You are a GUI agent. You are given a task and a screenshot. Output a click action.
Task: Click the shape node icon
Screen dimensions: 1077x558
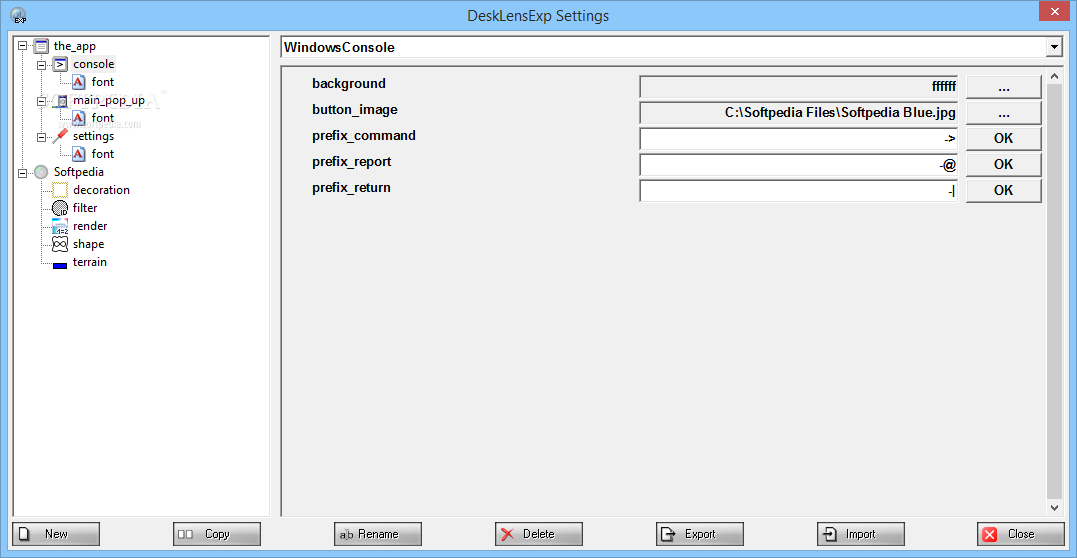pos(60,244)
